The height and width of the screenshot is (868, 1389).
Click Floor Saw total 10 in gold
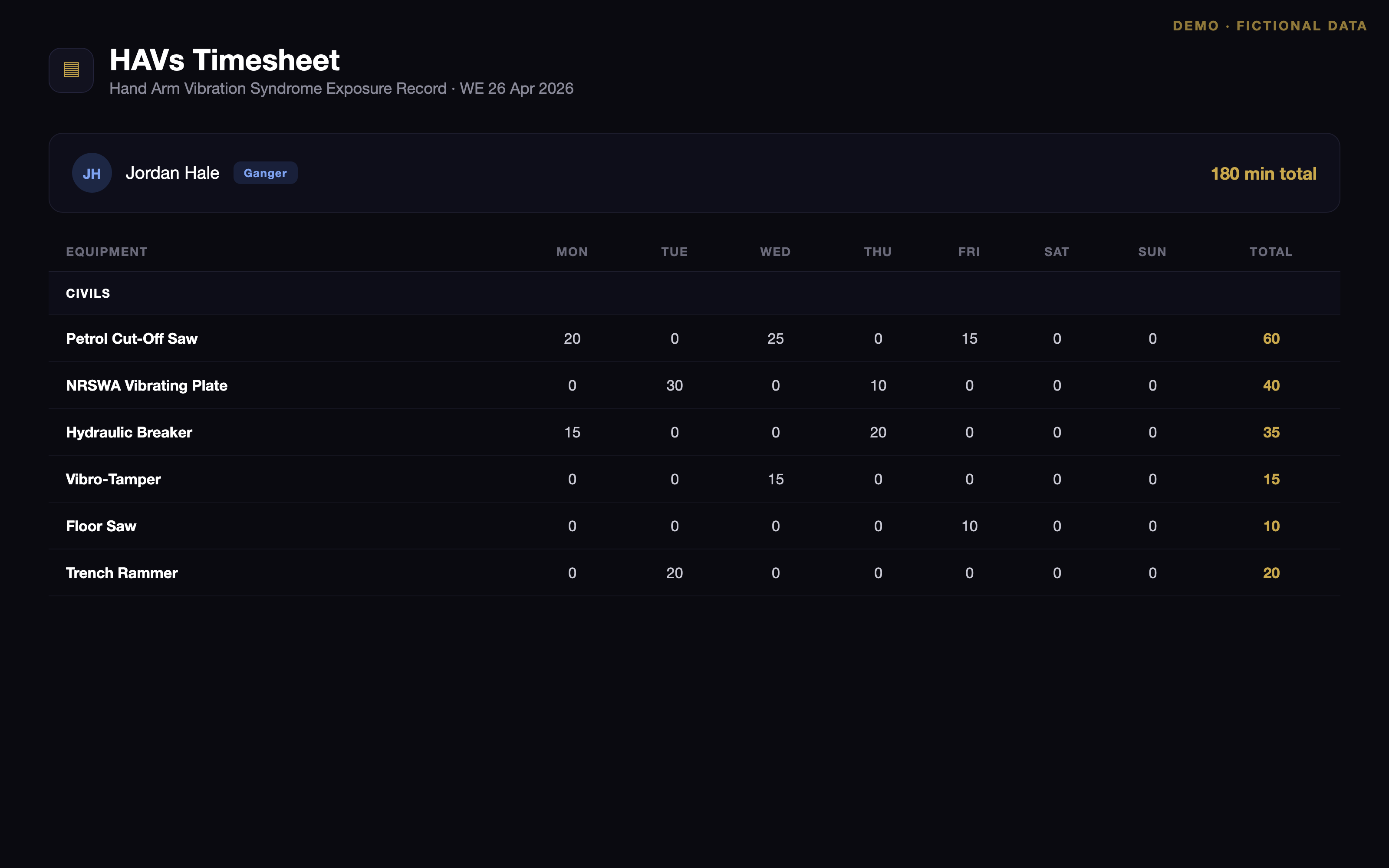point(1271,526)
